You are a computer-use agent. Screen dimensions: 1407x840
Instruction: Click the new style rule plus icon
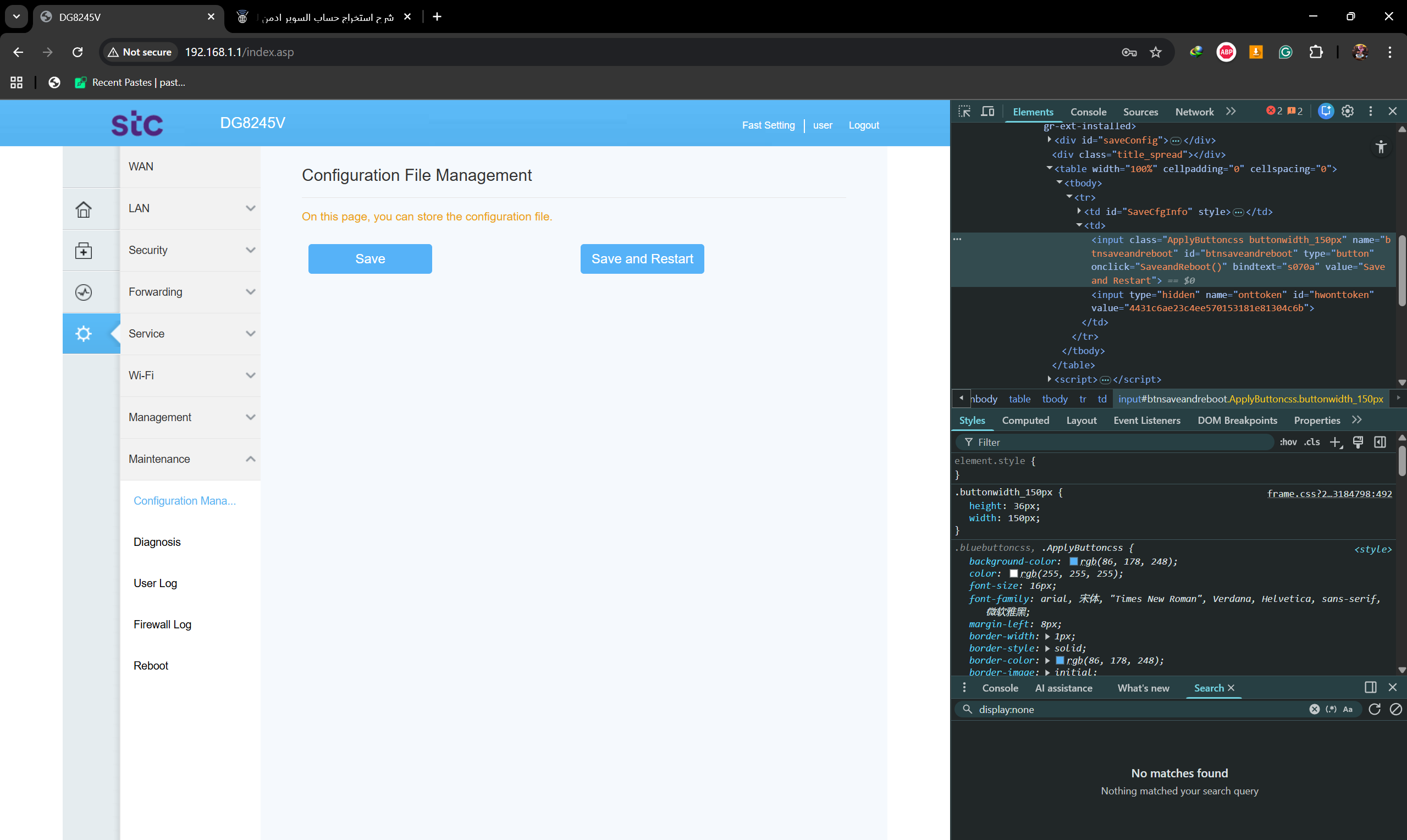1335,443
